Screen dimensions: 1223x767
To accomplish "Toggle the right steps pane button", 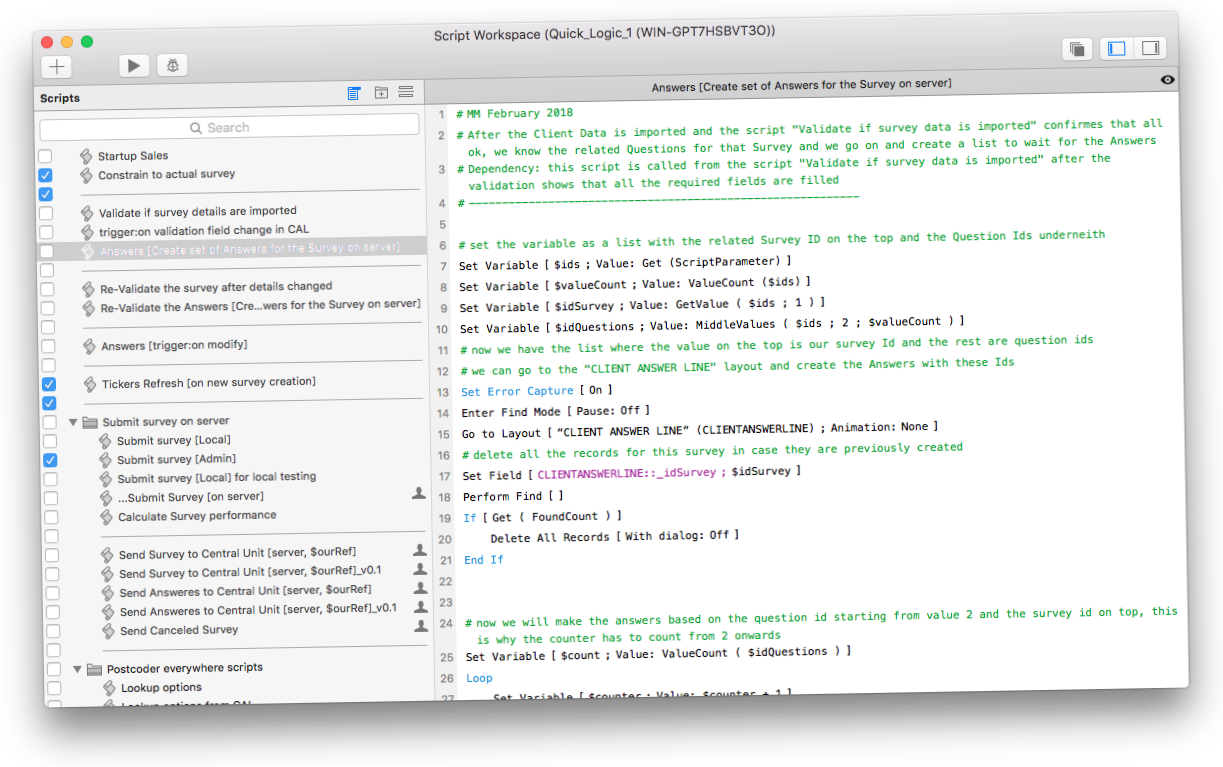I will [1150, 47].
